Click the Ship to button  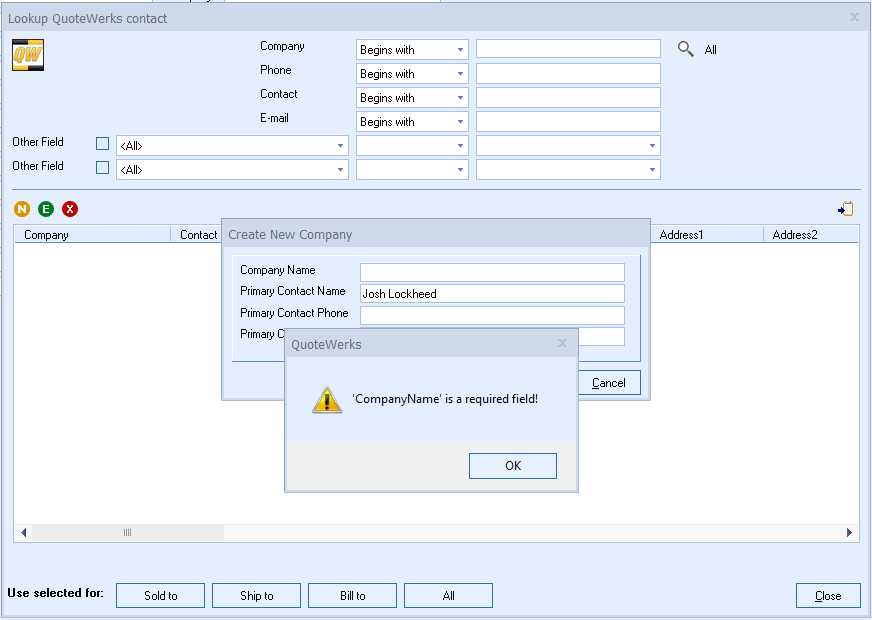(x=256, y=596)
